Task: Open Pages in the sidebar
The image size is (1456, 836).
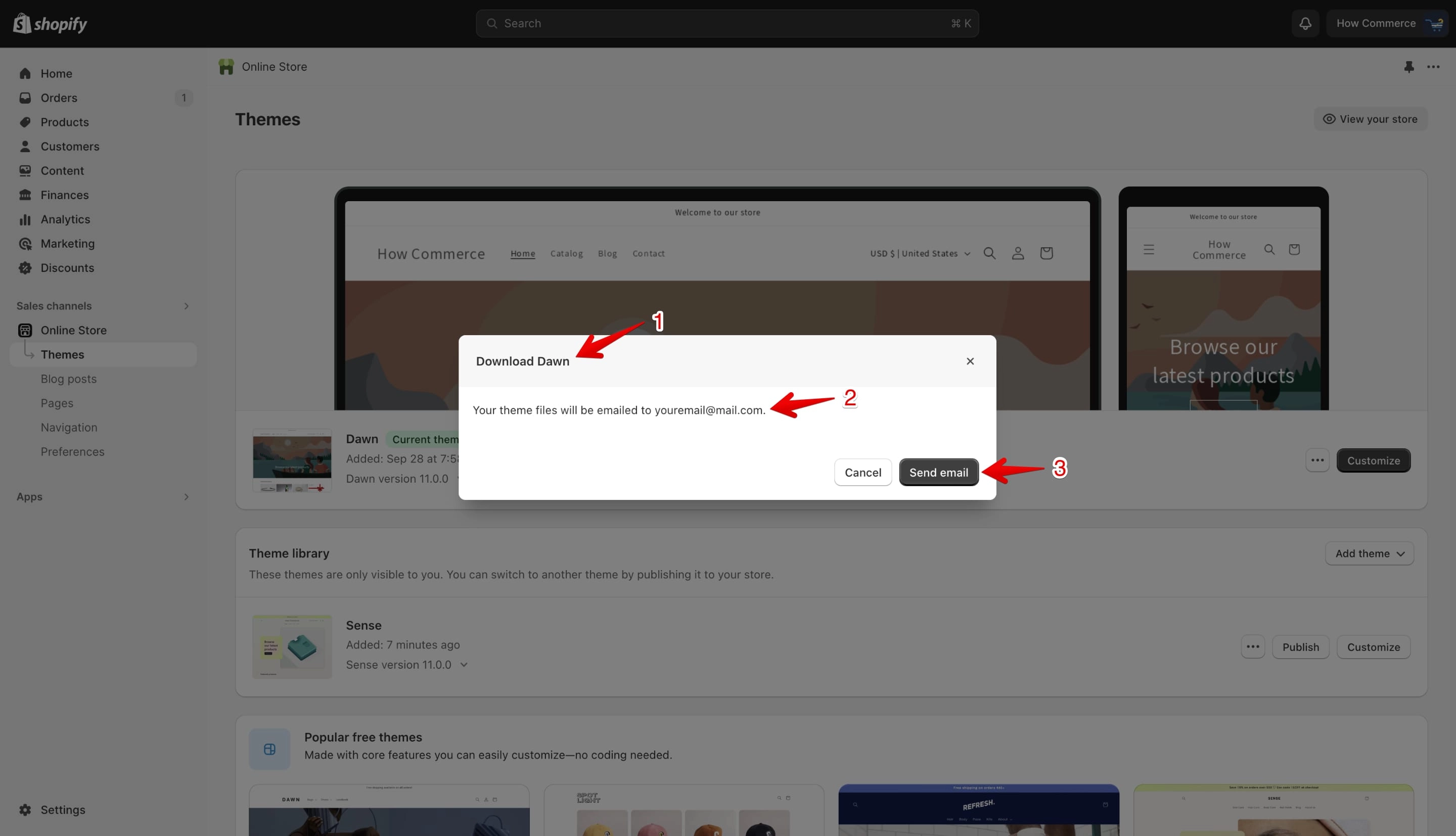Action: coord(57,403)
